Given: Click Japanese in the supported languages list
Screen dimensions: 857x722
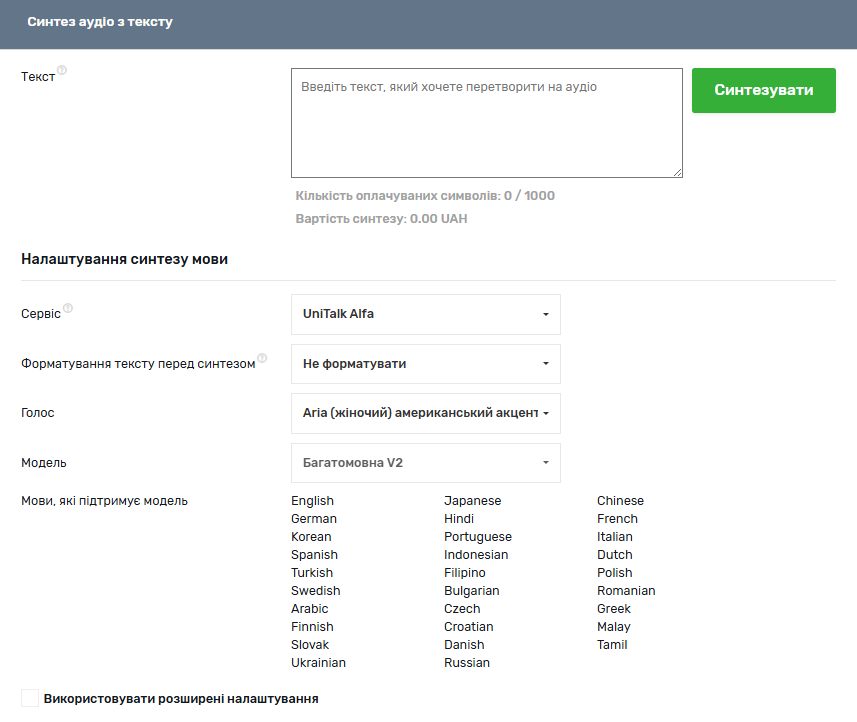Looking at the screenshot, I should 472,501.
